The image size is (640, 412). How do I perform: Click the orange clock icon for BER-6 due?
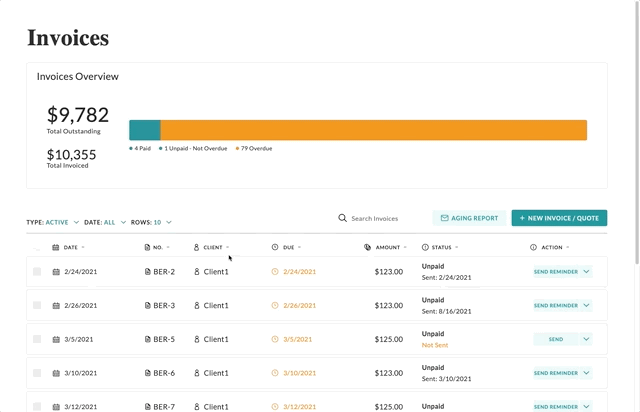275,373
